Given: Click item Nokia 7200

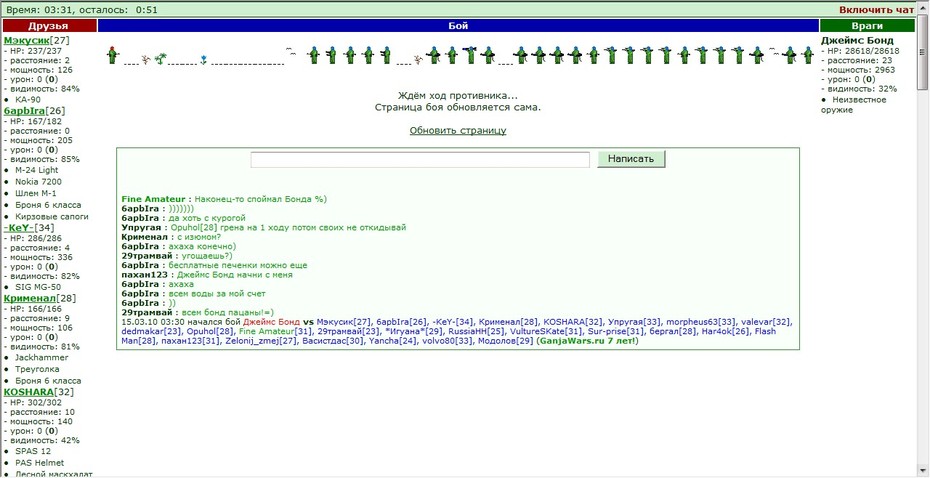Looking at the screenshot, I should (x=38, y=181).
